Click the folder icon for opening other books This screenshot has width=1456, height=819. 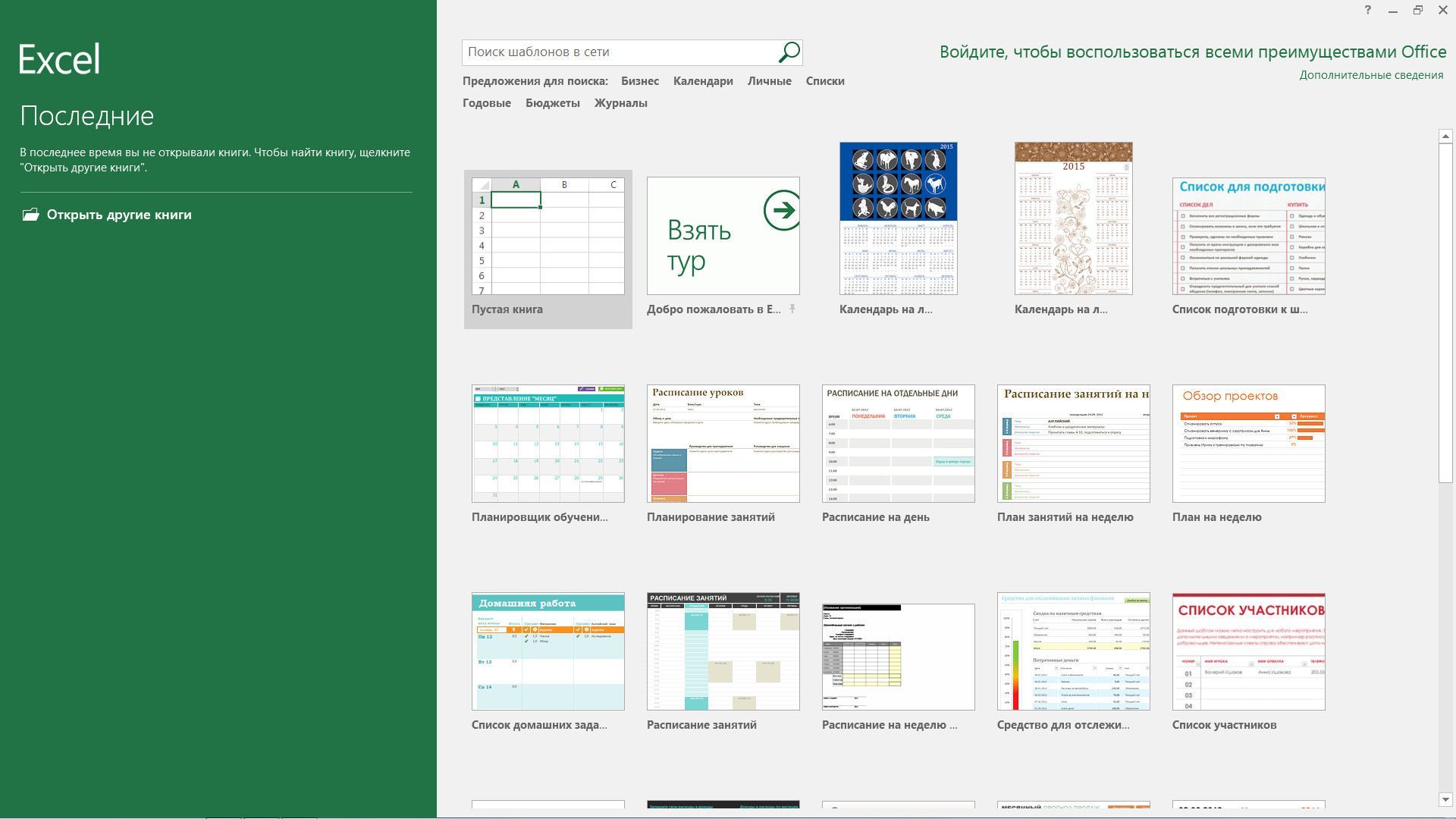tap(30, 215)
